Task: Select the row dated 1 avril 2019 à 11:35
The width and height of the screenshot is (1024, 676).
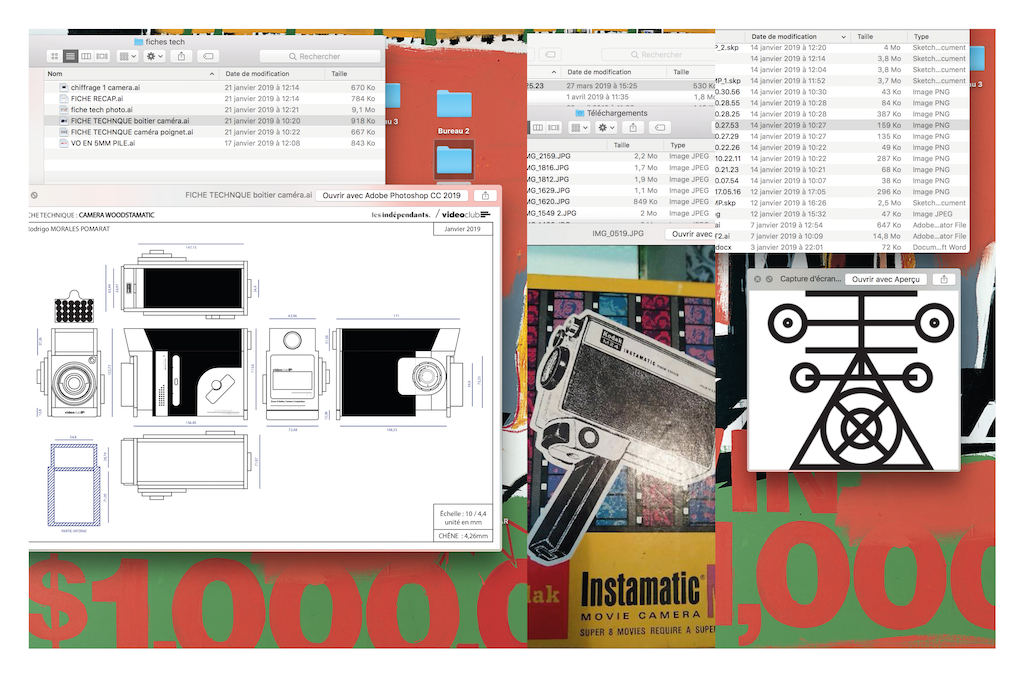Action: click(621, 97)
